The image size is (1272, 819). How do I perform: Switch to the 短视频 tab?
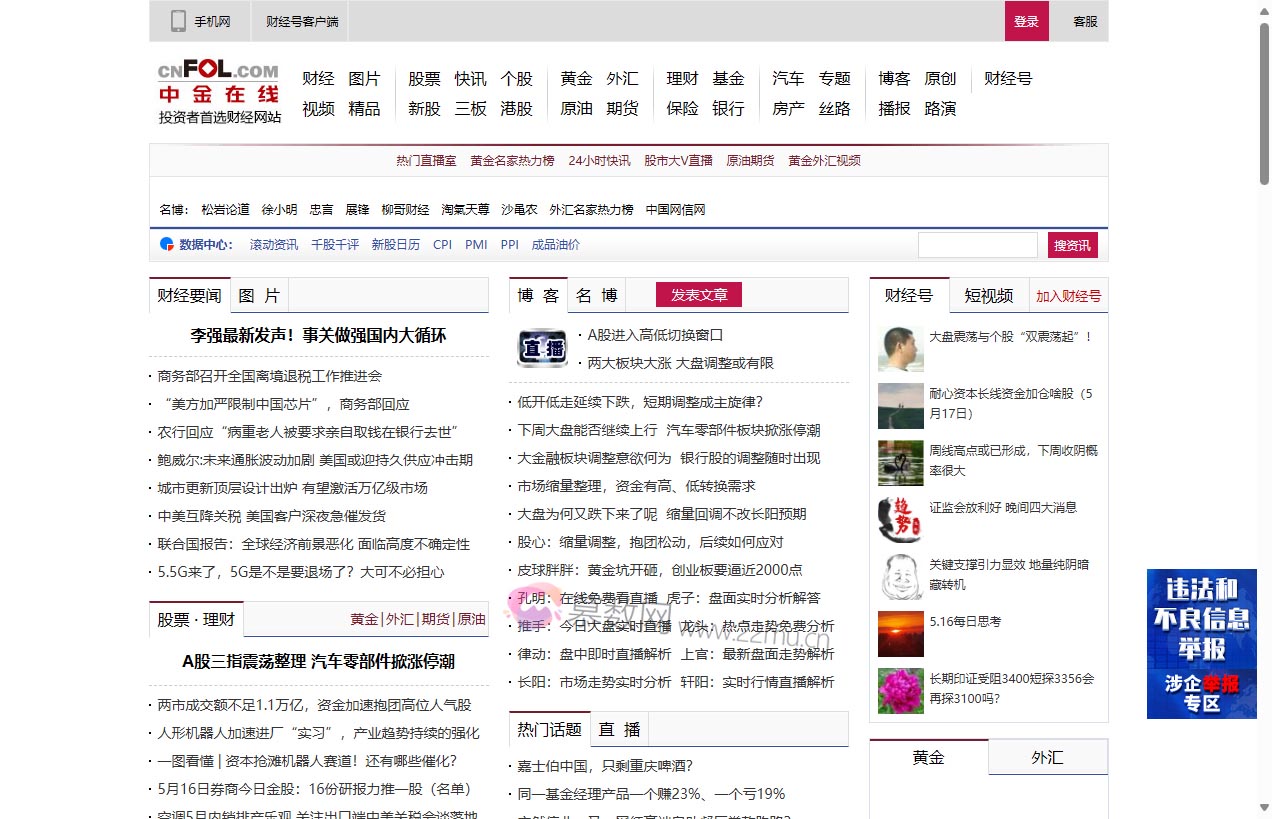[988, 296]
